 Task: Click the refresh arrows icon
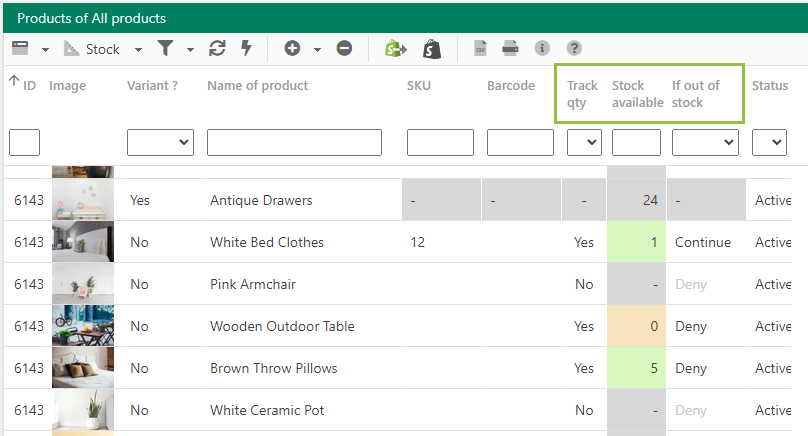click(x=217, y=48)
